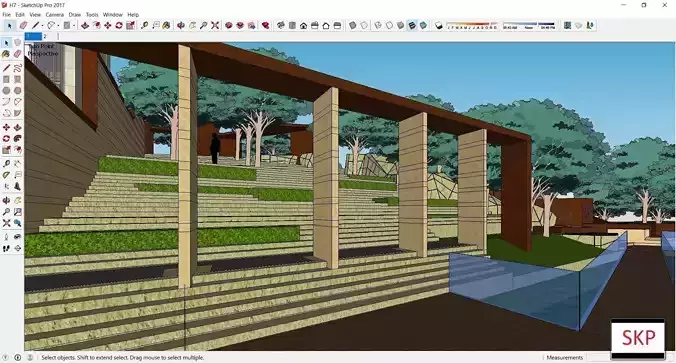The width and height of the screenshot is (676, 363).
Task: Open the Tools menu
Action: (x=92, y=14)
